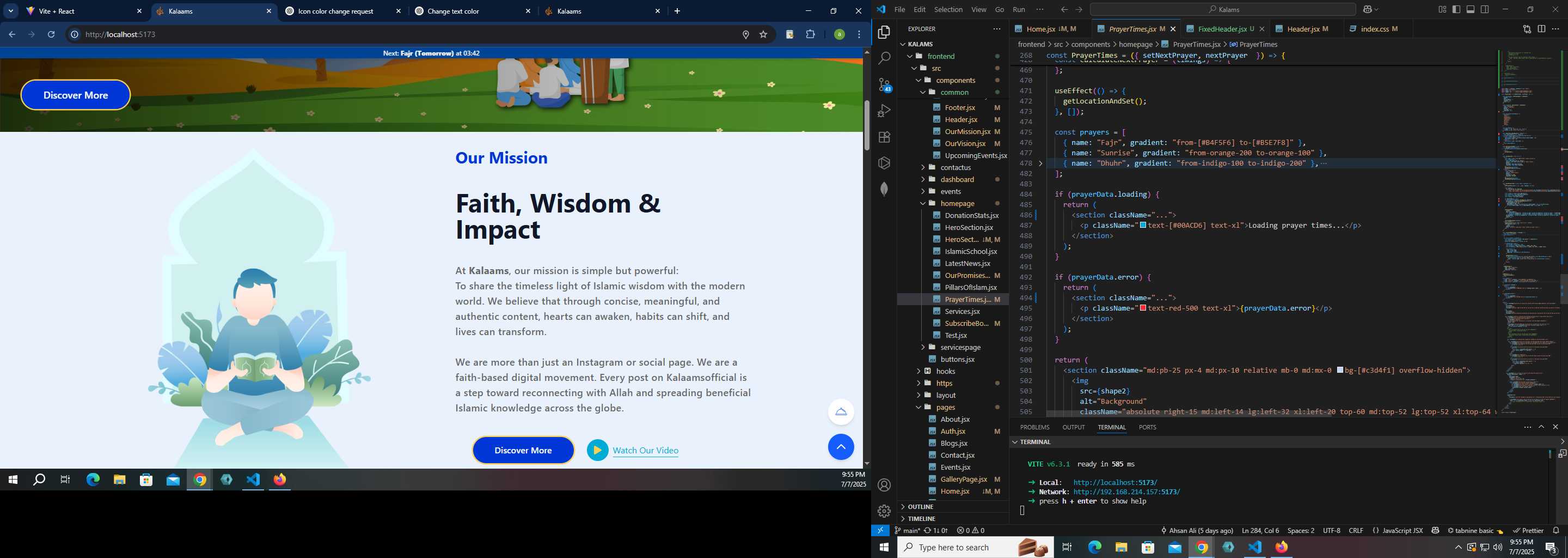Toggle the Secondary Side Bar in VS Code
The width and height of the screenshot is (1568, 558).
pyautogui.click(x=1485, y=9)
